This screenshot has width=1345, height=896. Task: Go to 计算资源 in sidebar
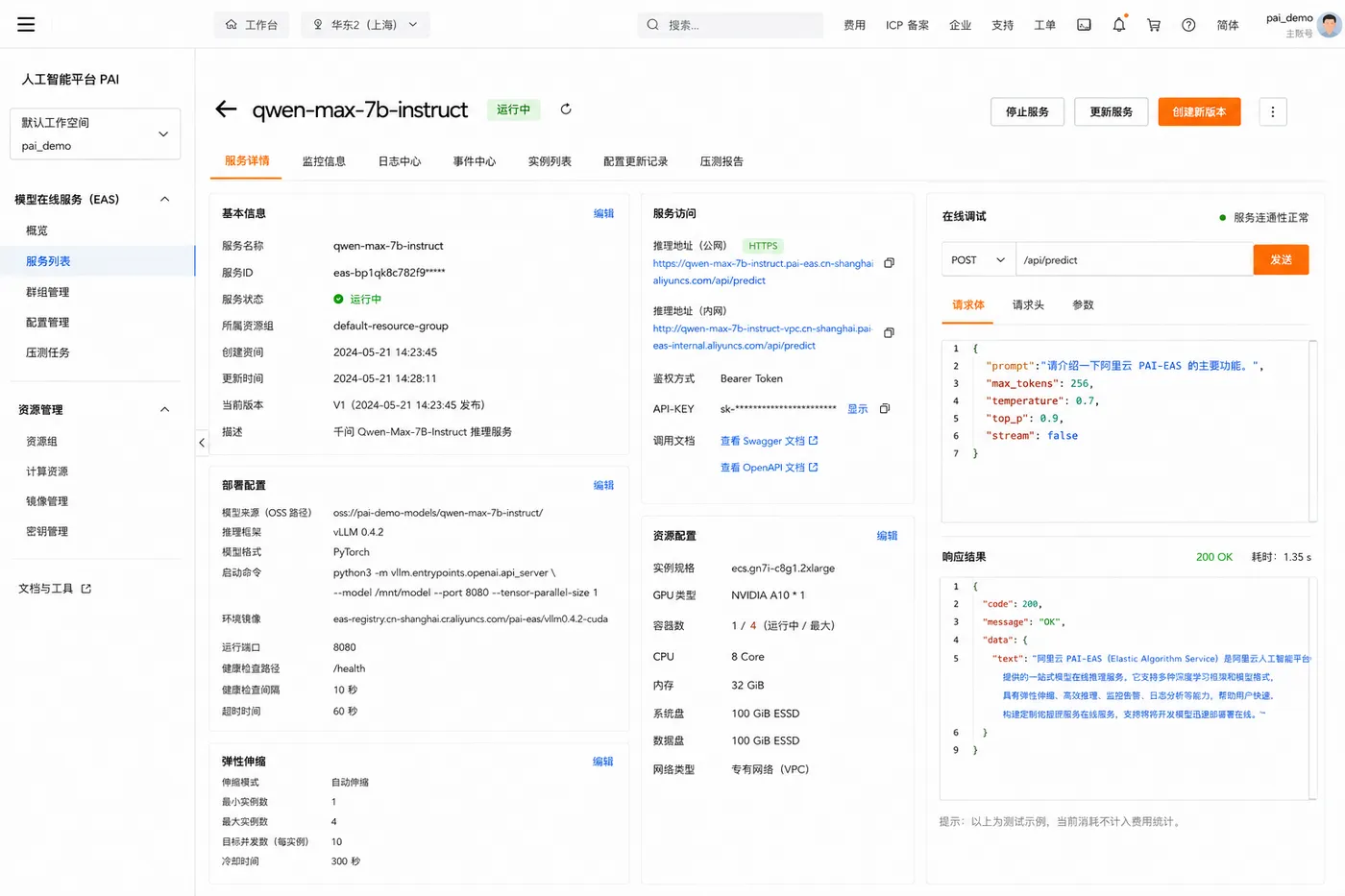click(x=47, y=472)
